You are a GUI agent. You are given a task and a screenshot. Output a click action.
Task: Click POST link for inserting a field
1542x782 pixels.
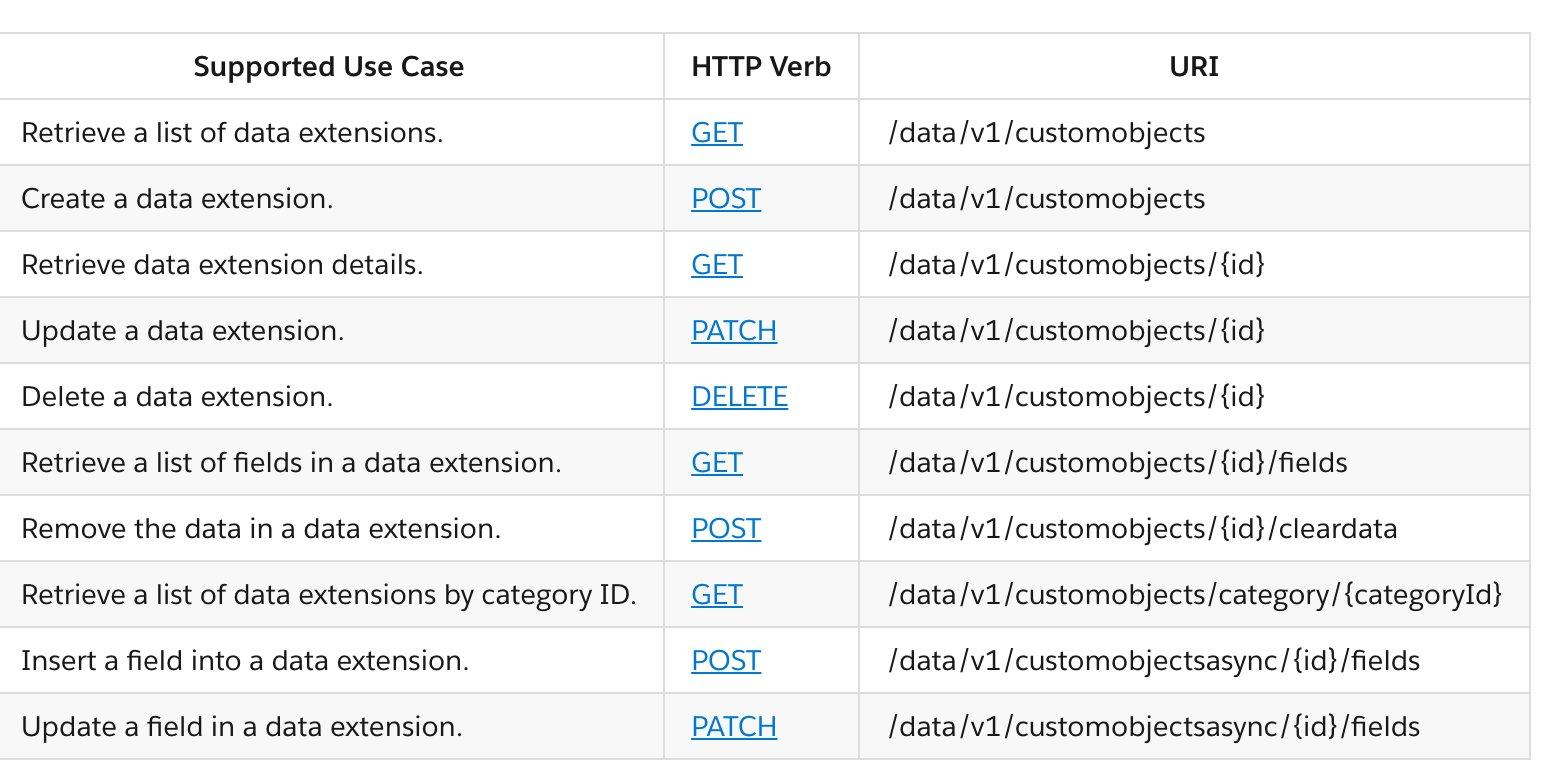[725, 661]
